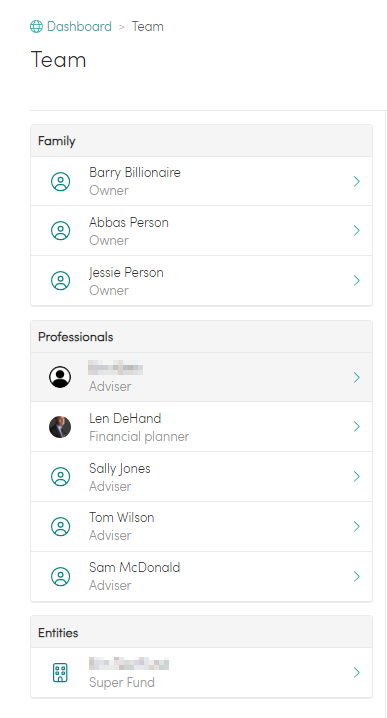Click Tom Wilson's user avatar icon
Image resolution: width=387 pixels, height=718 pixels.
pyautogui.click(x=60, y=527)
